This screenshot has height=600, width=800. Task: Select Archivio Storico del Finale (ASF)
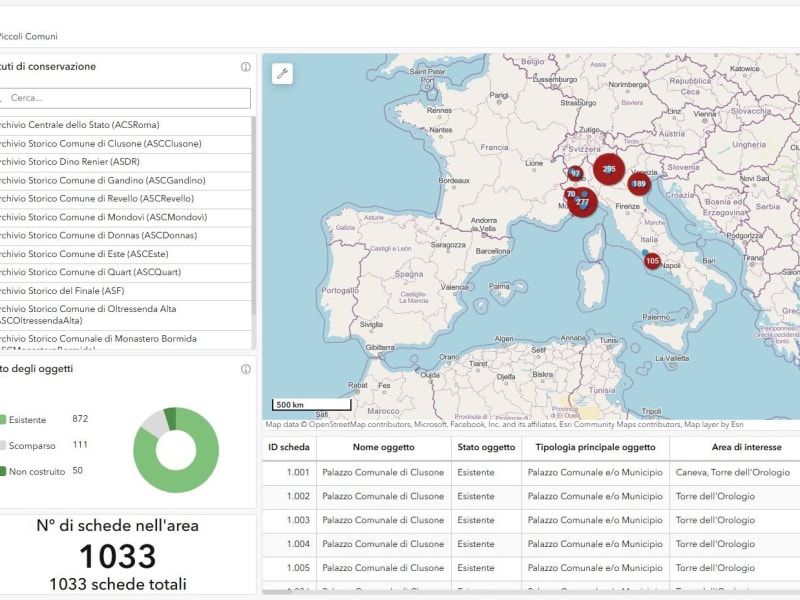125,290
